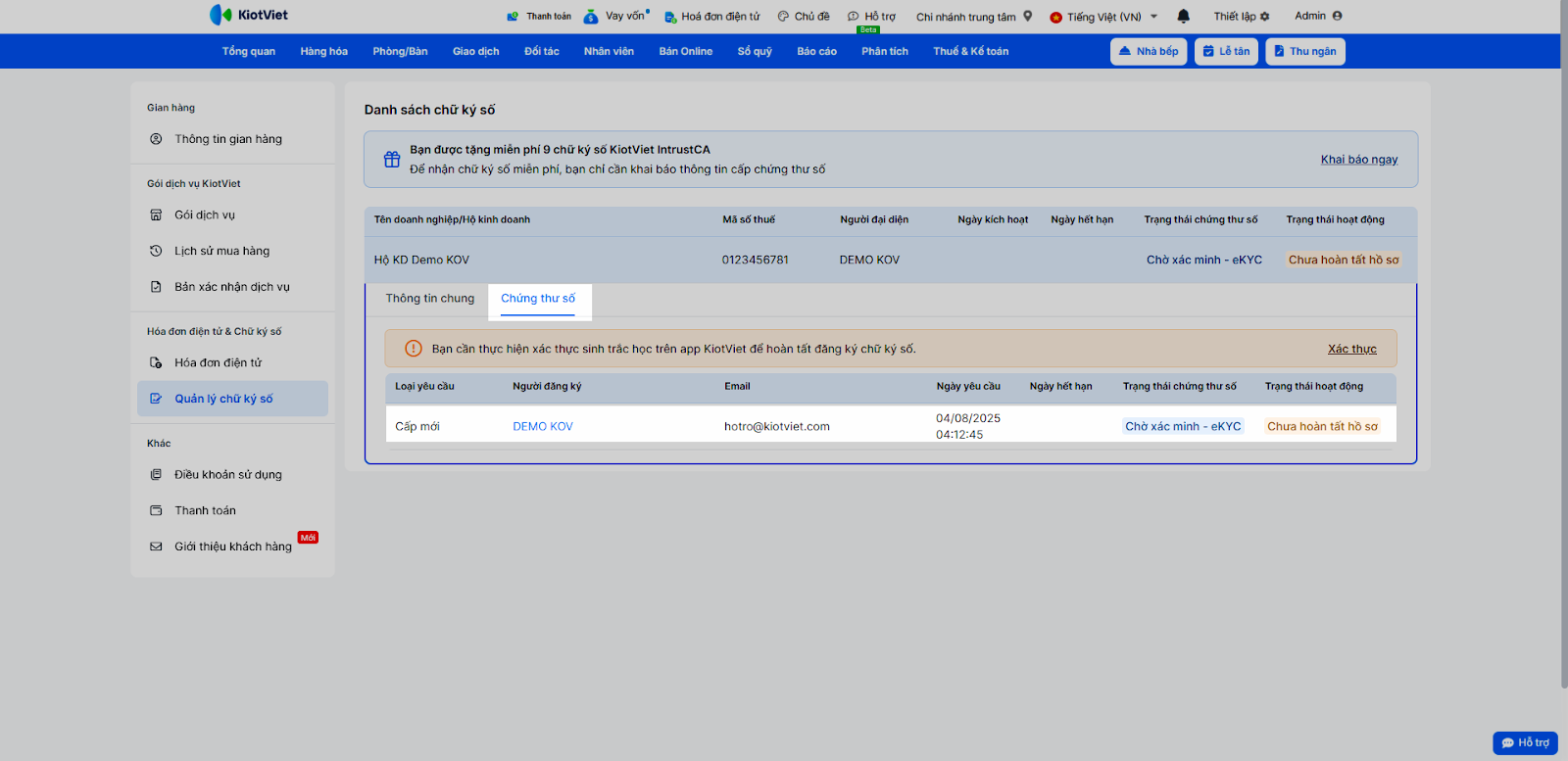Click the orange warning icon in eKYC notice
Screen dimensions: 1568x761
[x=414, y=349]
